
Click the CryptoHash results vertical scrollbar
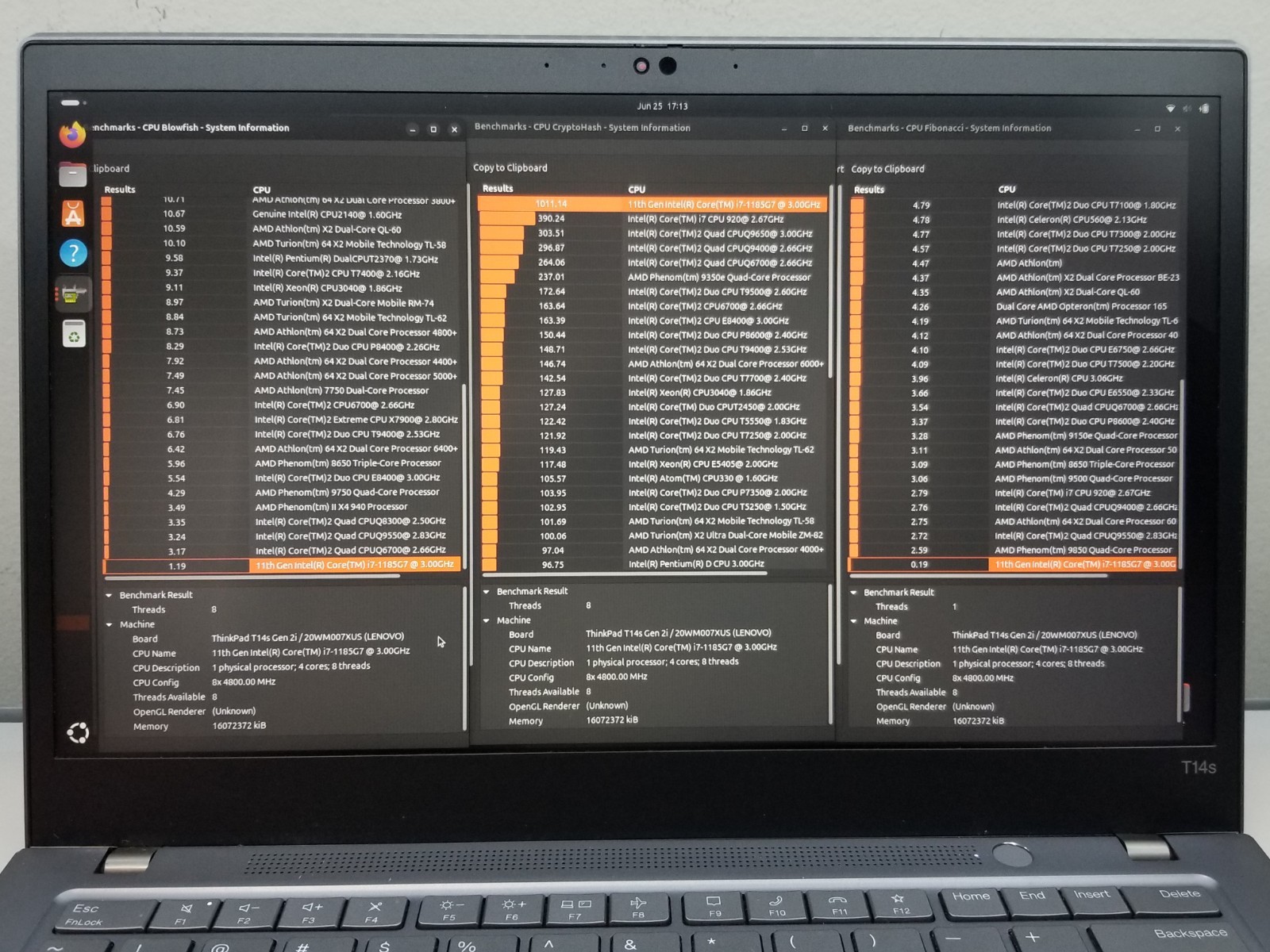[831, 282]
